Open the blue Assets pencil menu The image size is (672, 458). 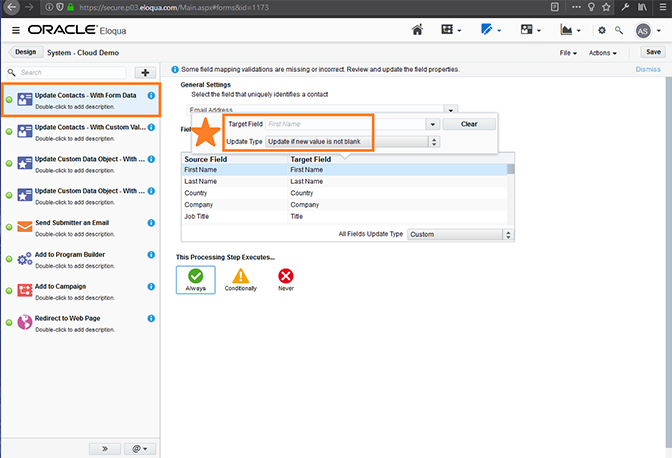coord(491,30)
